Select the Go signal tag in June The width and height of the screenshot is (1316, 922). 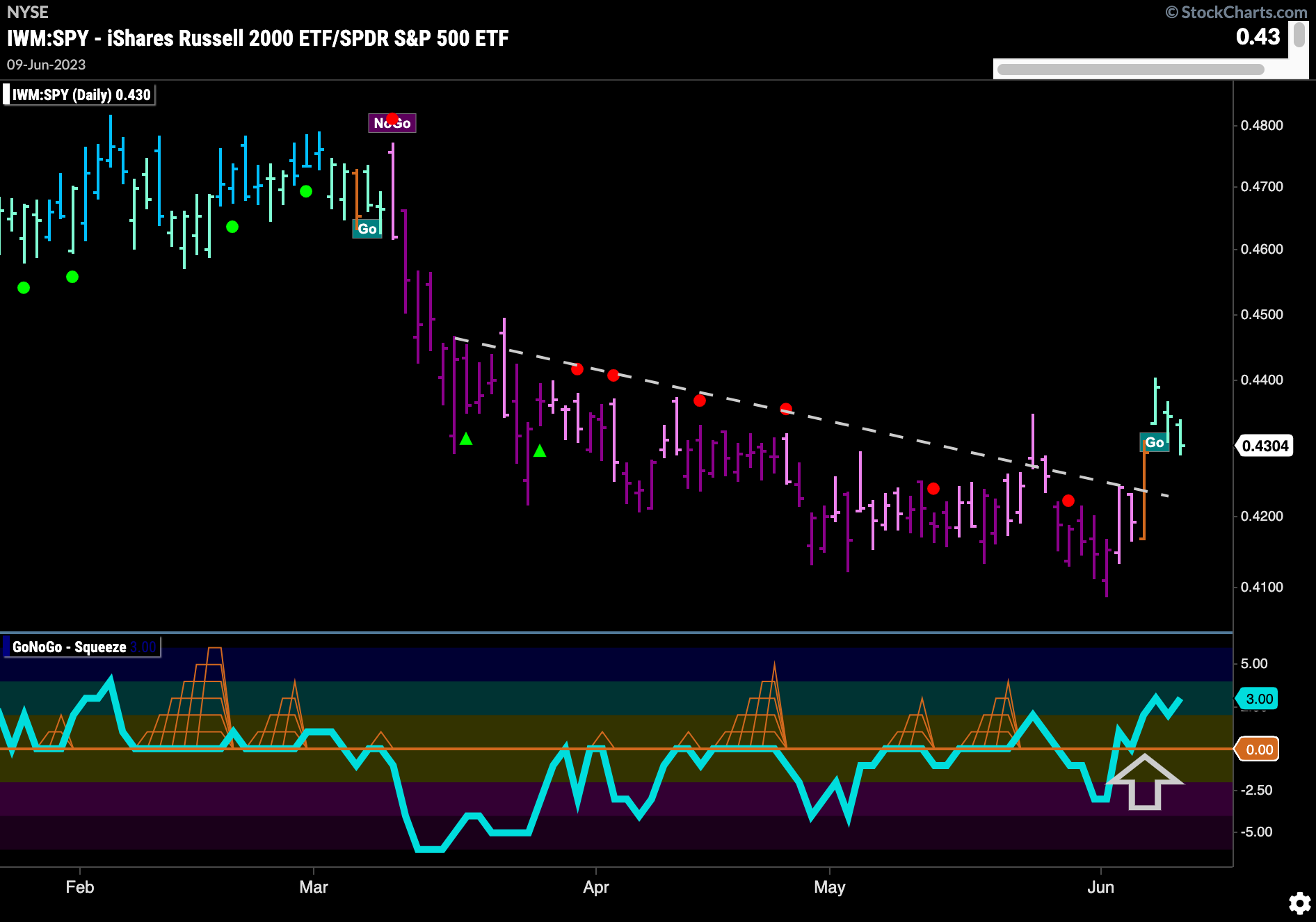[x=1155, y=442]
